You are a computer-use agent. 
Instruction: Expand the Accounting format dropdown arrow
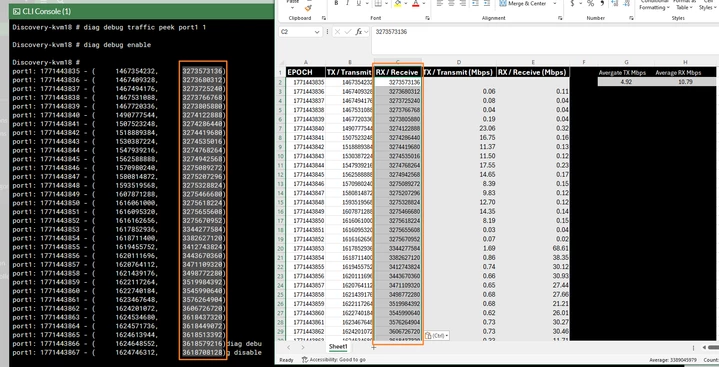coord(581,4)
